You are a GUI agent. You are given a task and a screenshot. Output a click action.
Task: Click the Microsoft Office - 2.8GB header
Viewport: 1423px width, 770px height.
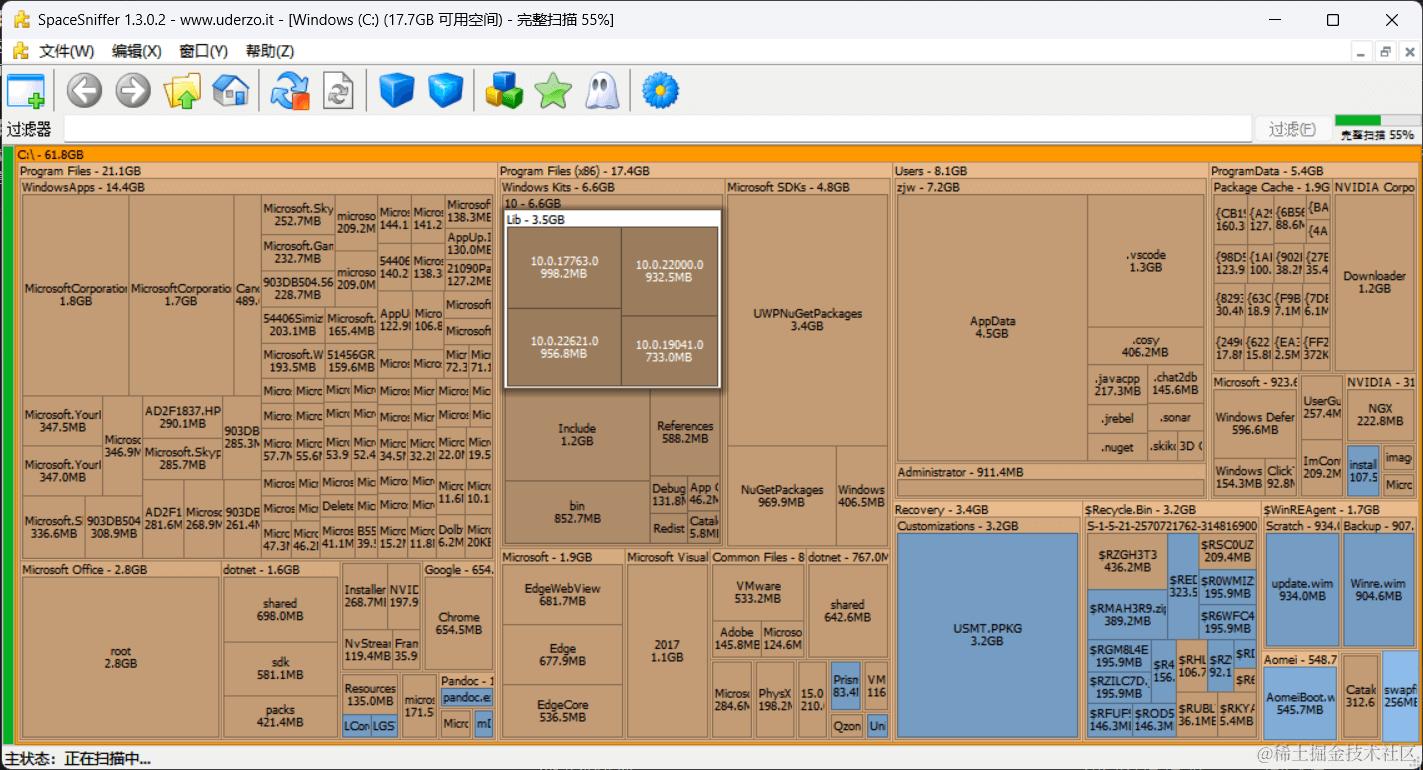click(120, 569)
